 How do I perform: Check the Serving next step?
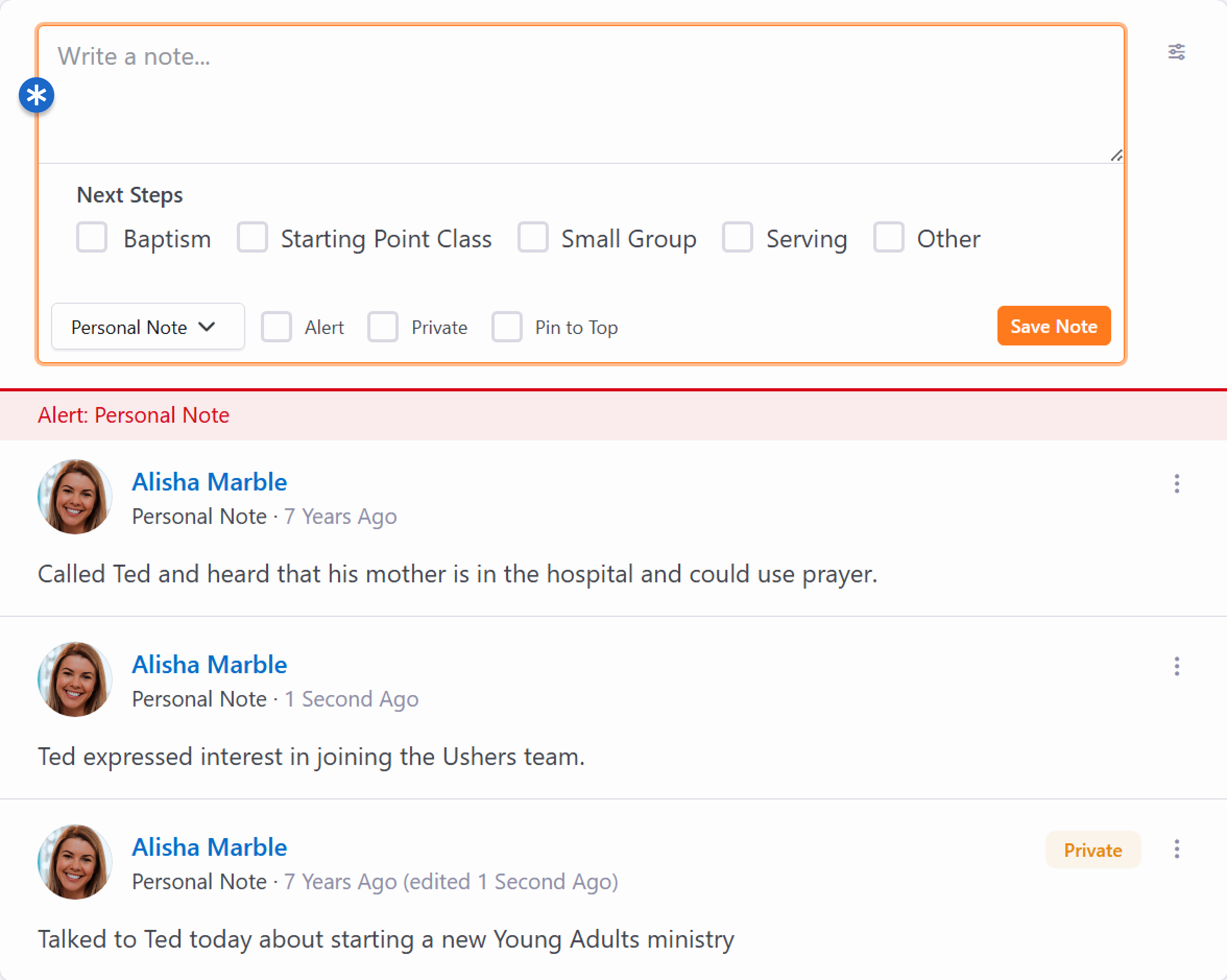pyautogui.click(x=738, y=237)
